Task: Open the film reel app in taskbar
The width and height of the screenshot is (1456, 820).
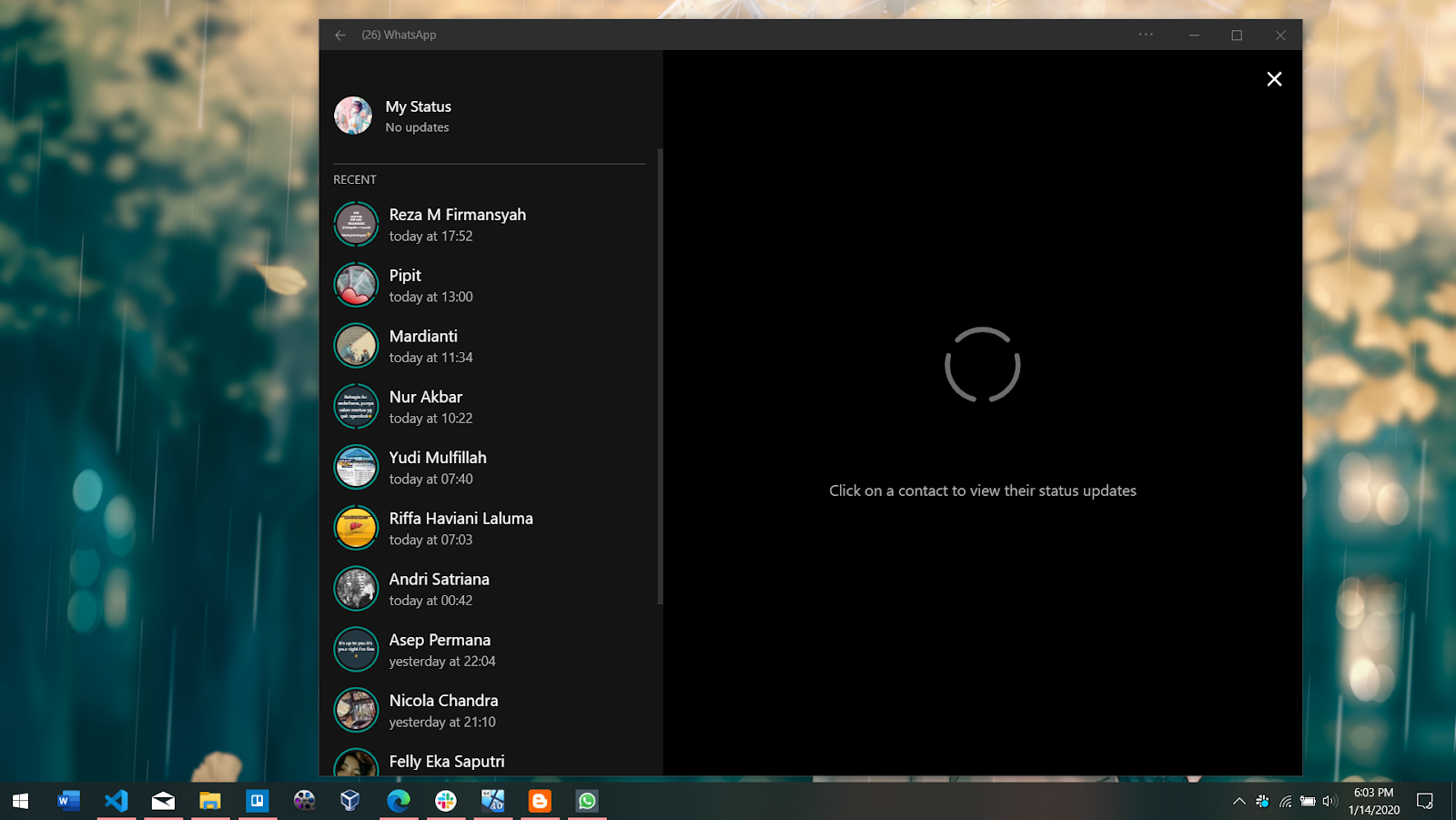Action: coord(304,801)
